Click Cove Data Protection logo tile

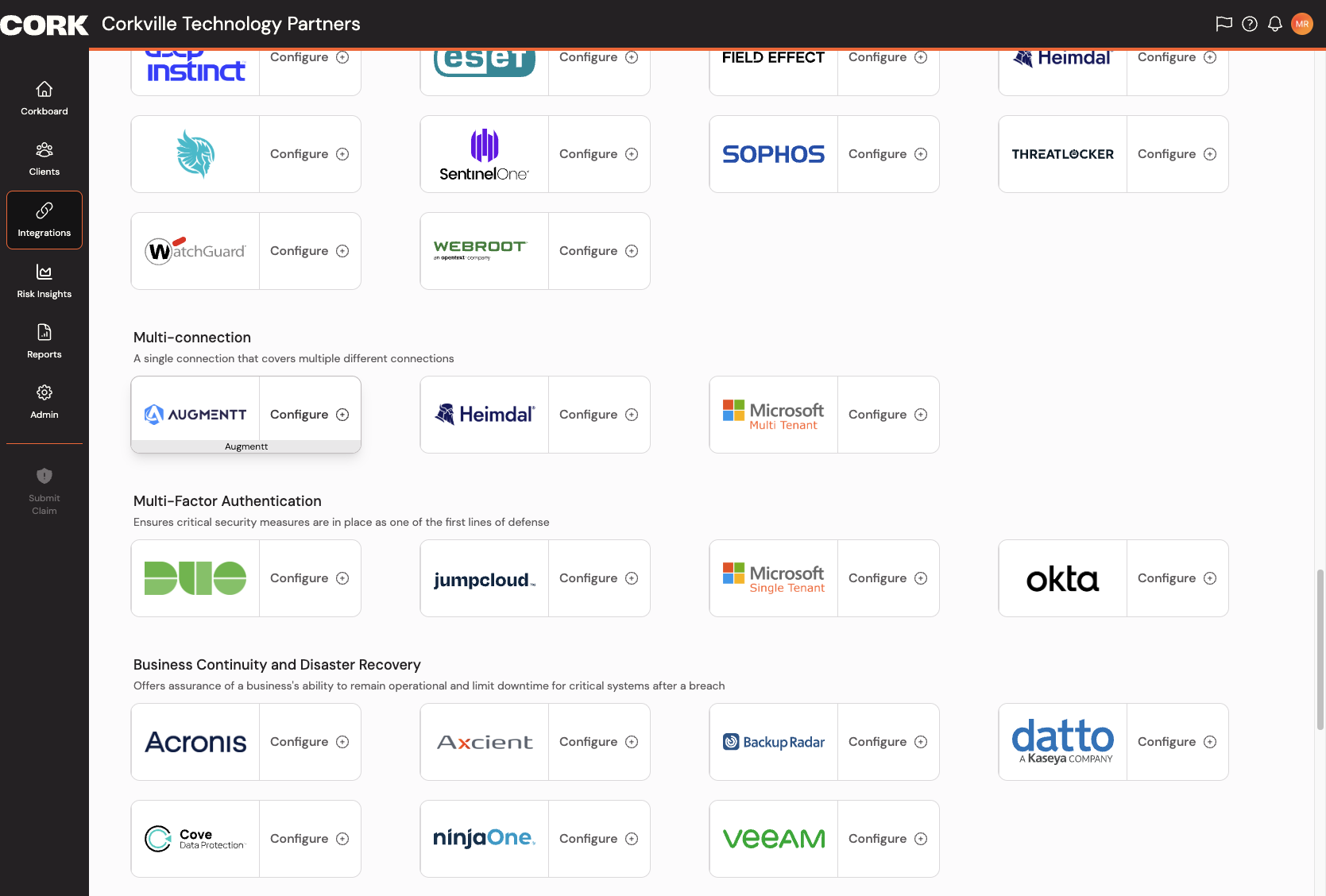195,839
